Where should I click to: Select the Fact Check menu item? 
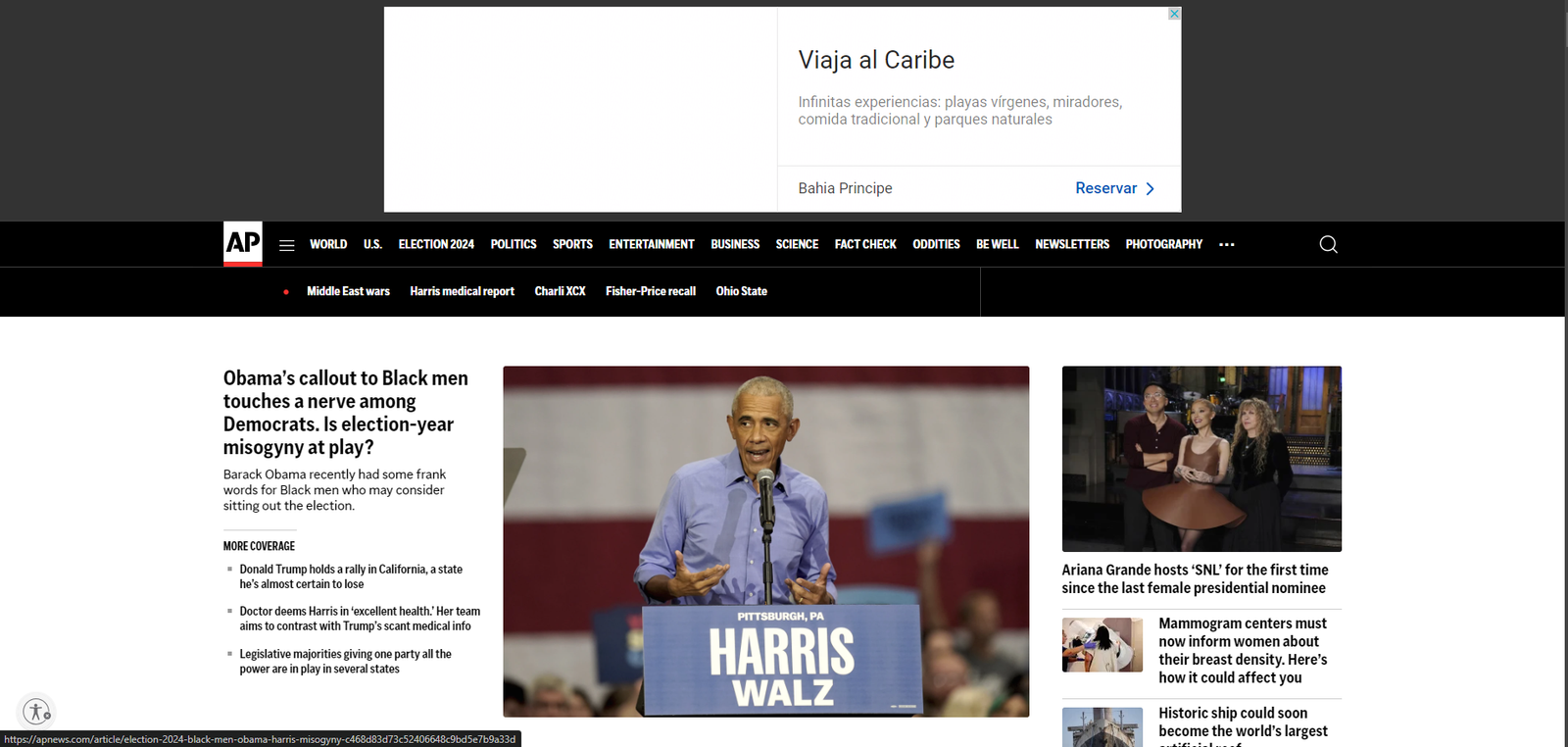[865, 244]
